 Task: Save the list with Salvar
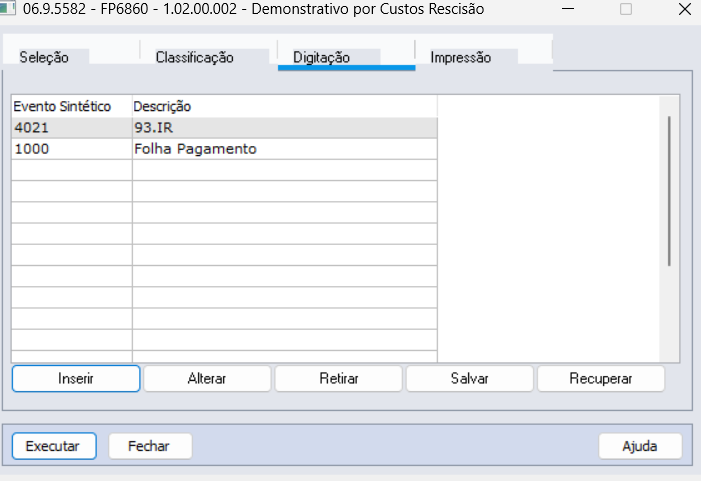[x=469, y=379]
